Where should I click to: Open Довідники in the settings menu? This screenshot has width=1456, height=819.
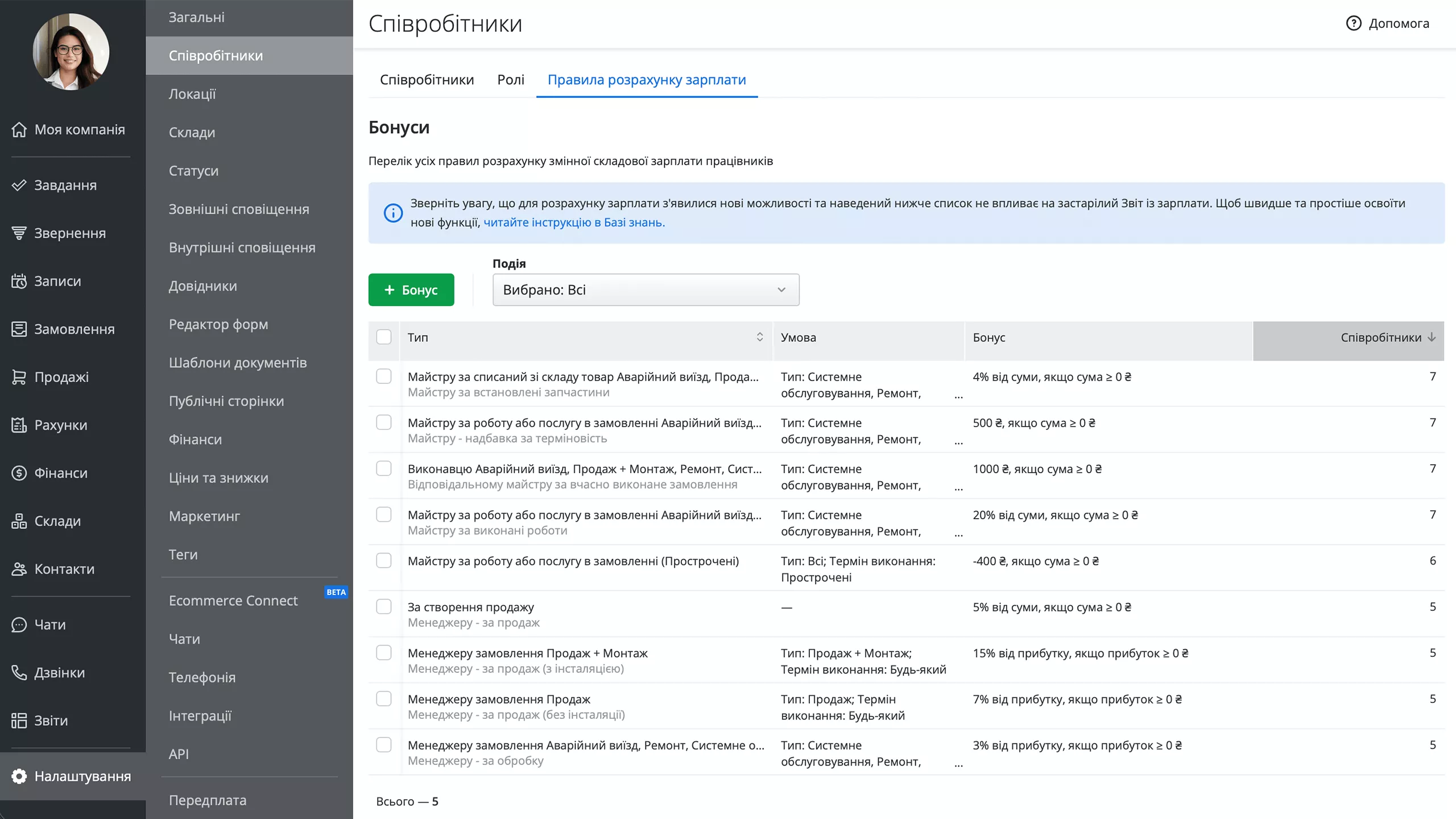(x=202, y=286)
